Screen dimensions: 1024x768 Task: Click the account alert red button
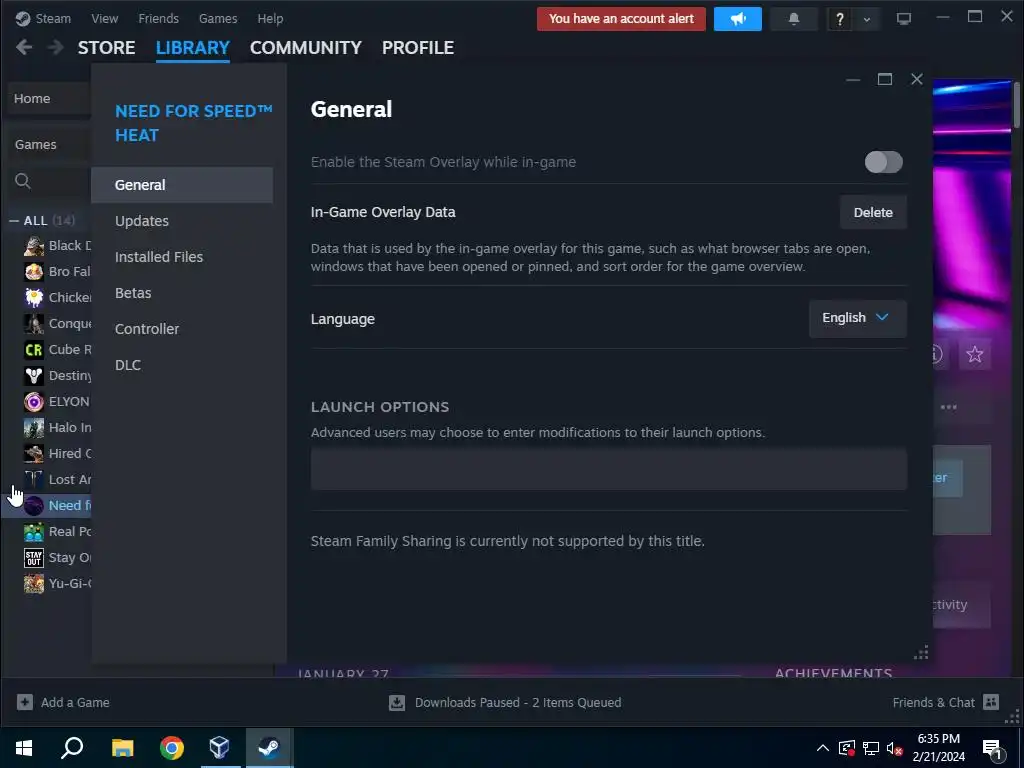[621, 19]
